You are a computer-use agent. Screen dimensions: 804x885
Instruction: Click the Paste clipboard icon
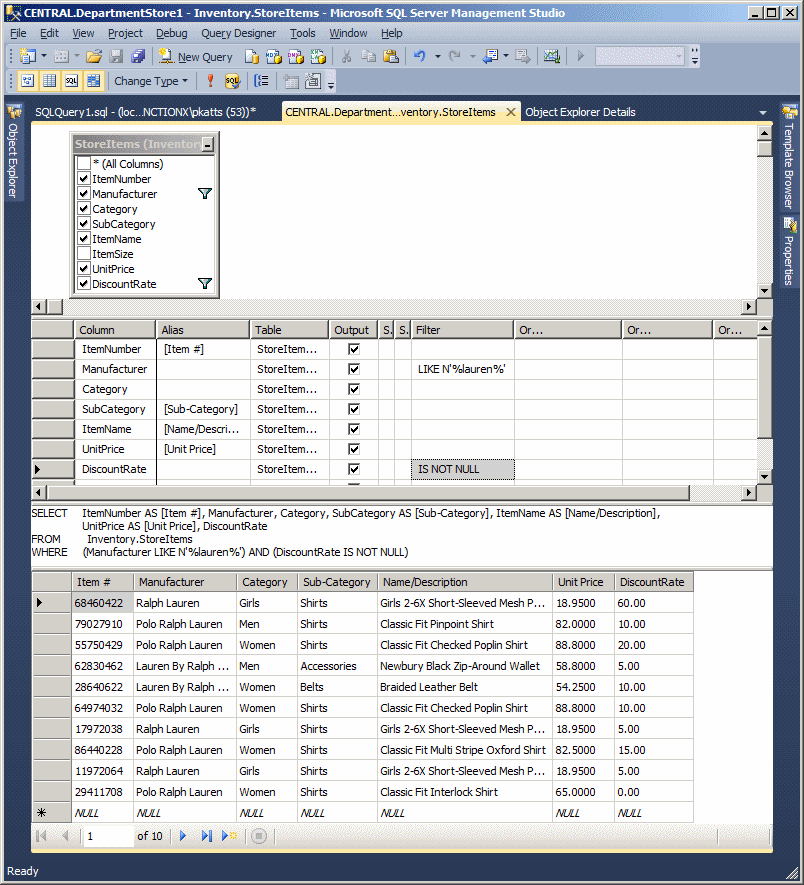(391, 56)
